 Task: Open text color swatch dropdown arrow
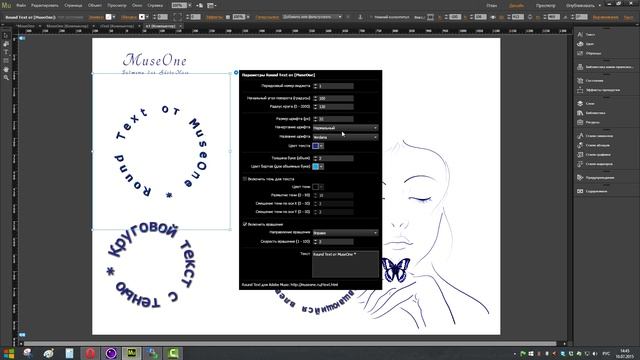coord(322,146)
